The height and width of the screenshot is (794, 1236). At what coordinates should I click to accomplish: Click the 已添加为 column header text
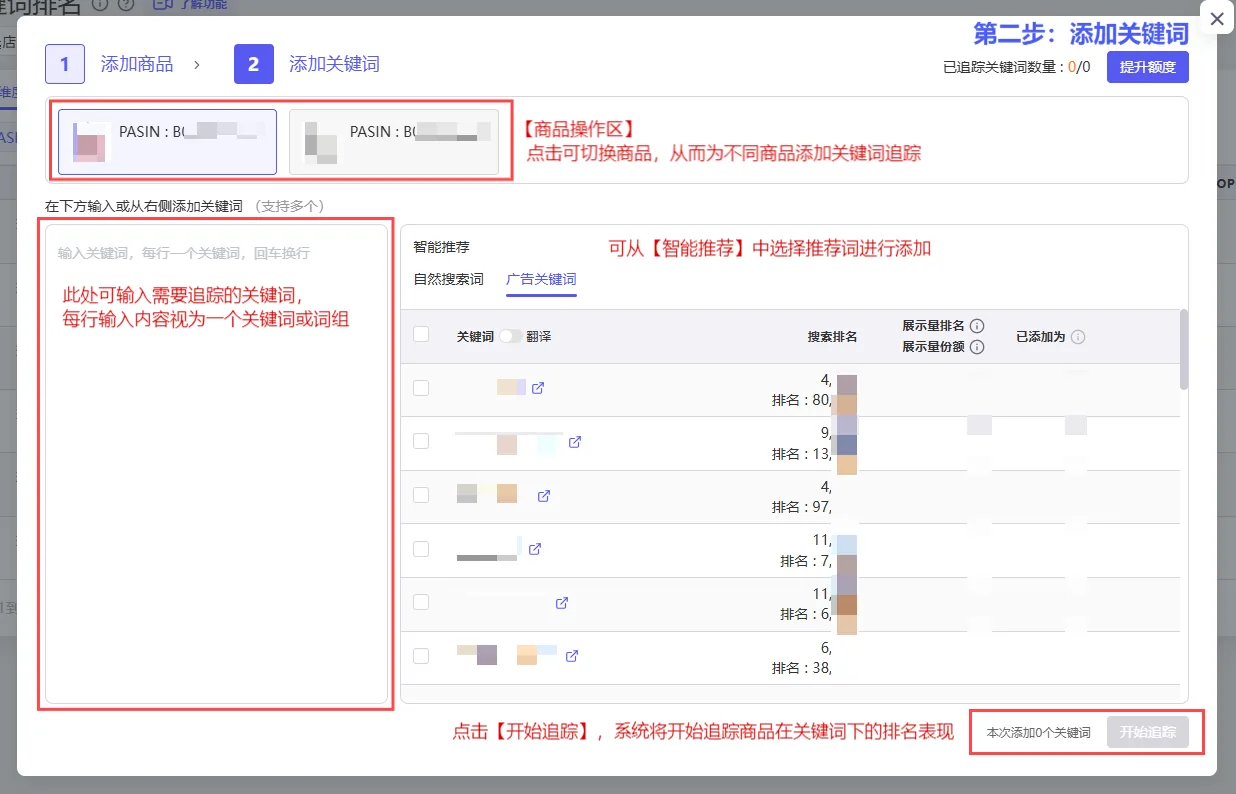tap(1040, 337)
